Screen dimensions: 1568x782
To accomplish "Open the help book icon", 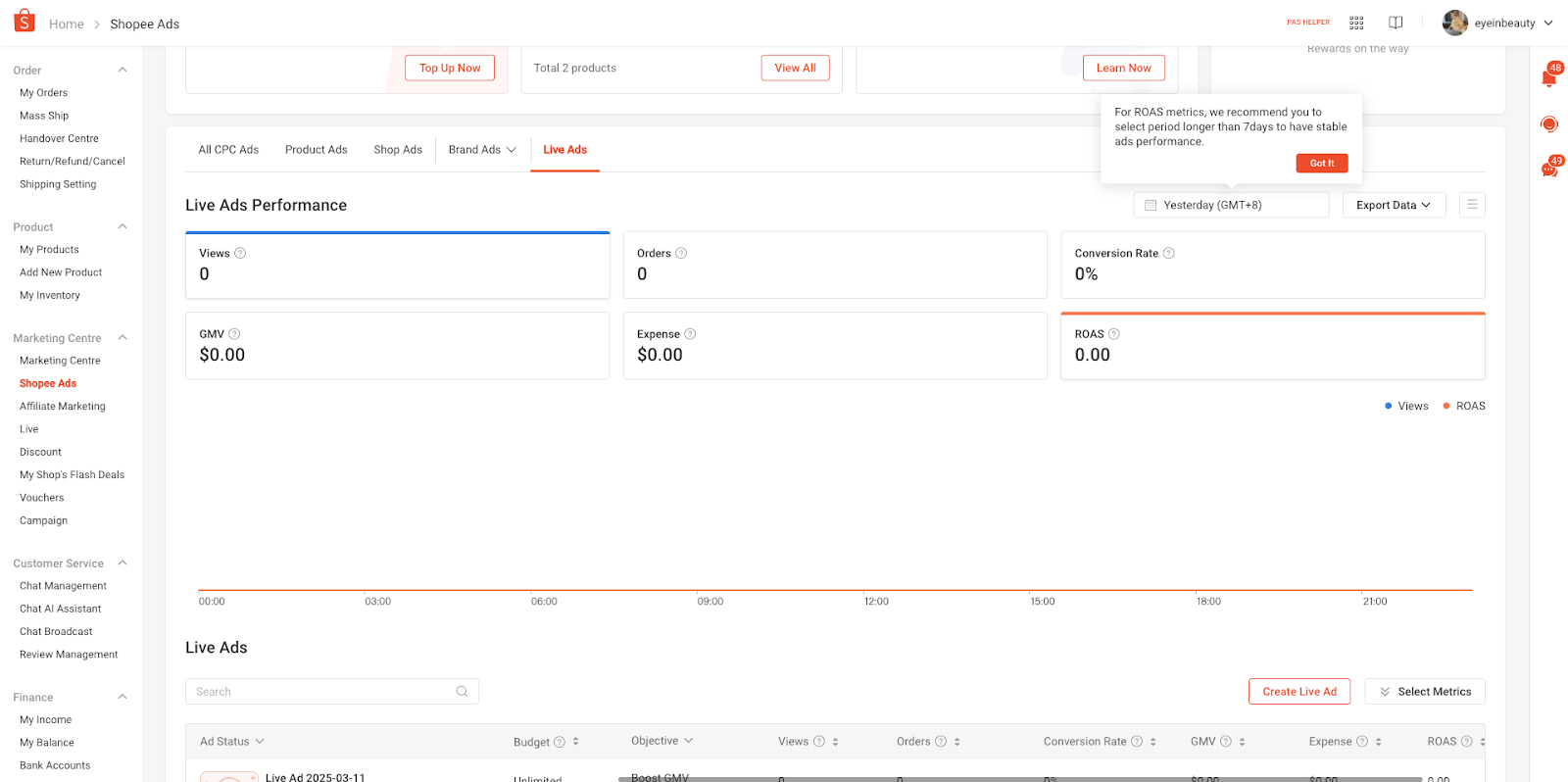I will coord(1396,23).
